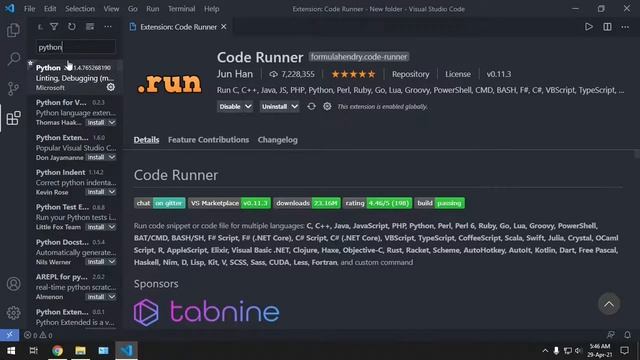640x360 pixels.
Task: Expand install options for Python for VSCode
Action: (112, 122)
